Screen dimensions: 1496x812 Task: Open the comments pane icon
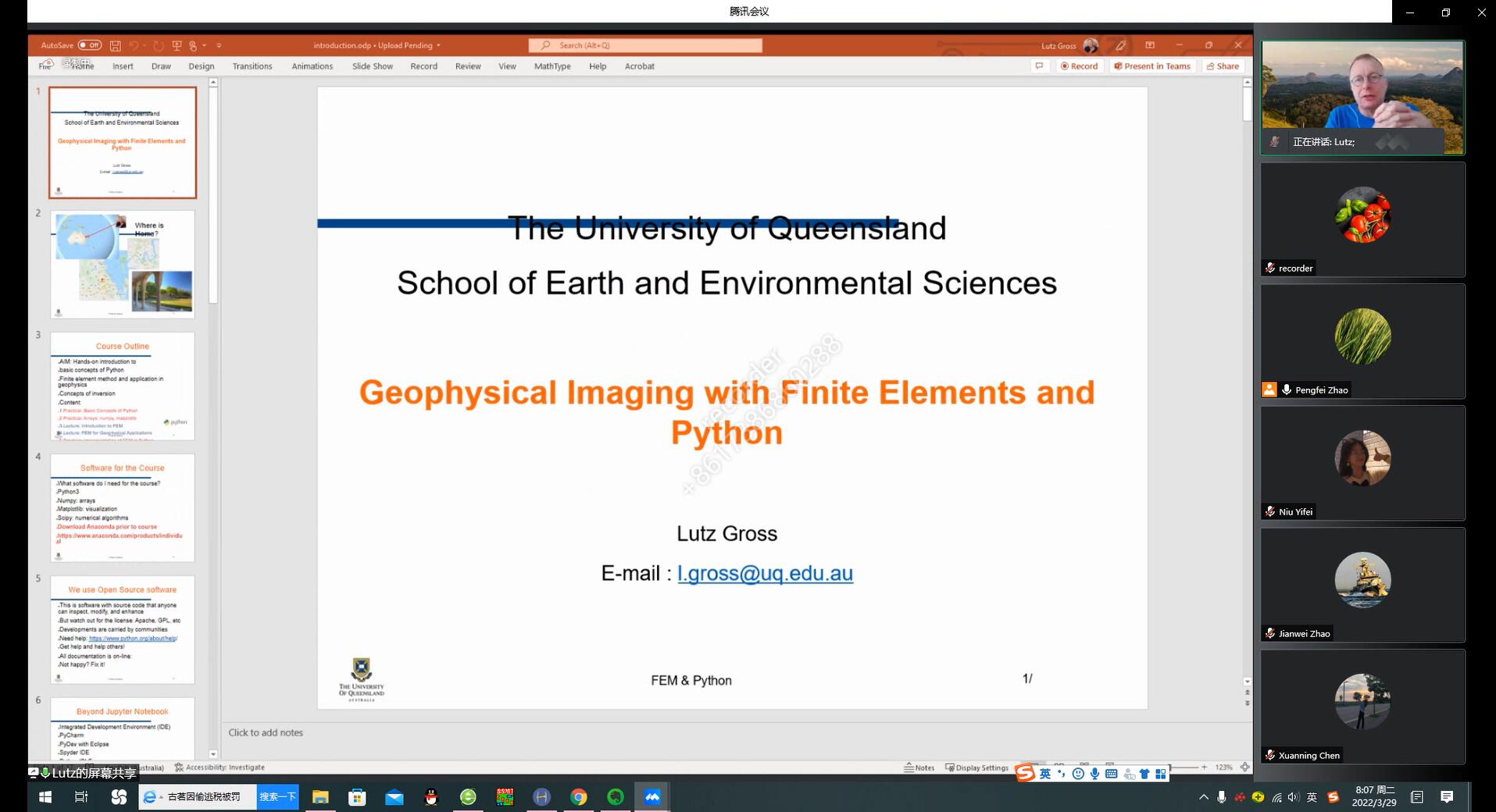click(1039, 66)
